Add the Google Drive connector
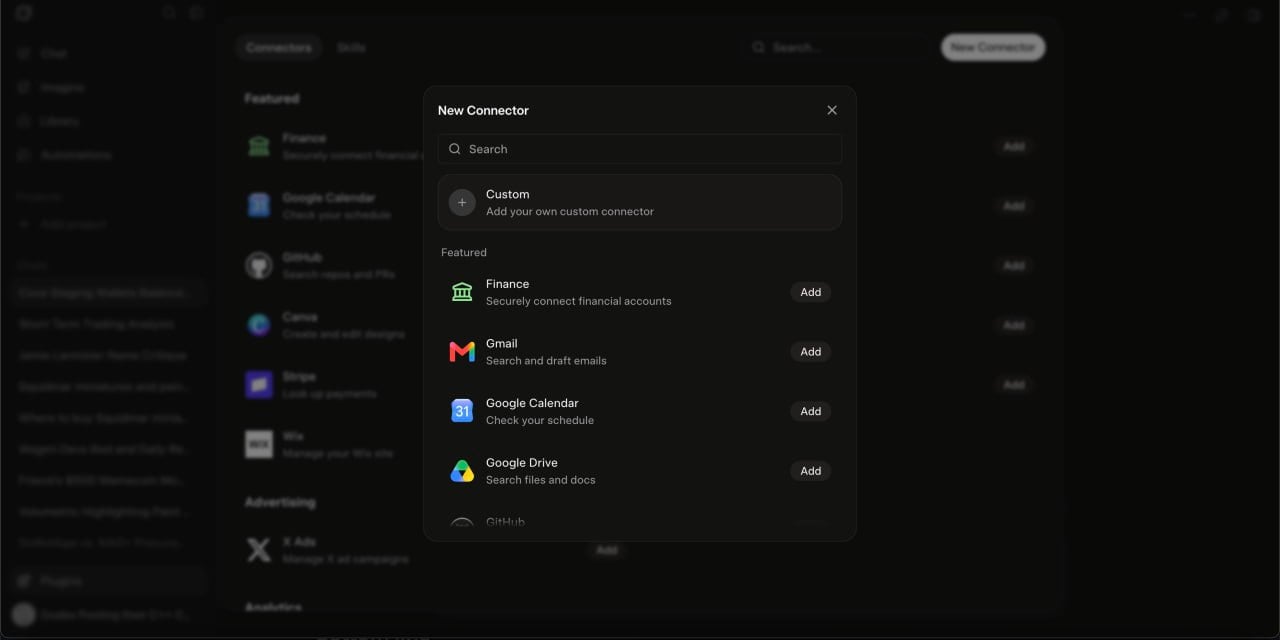This screenshot has height=640, width=1280. pyautogui.click(x=811, y=471)
